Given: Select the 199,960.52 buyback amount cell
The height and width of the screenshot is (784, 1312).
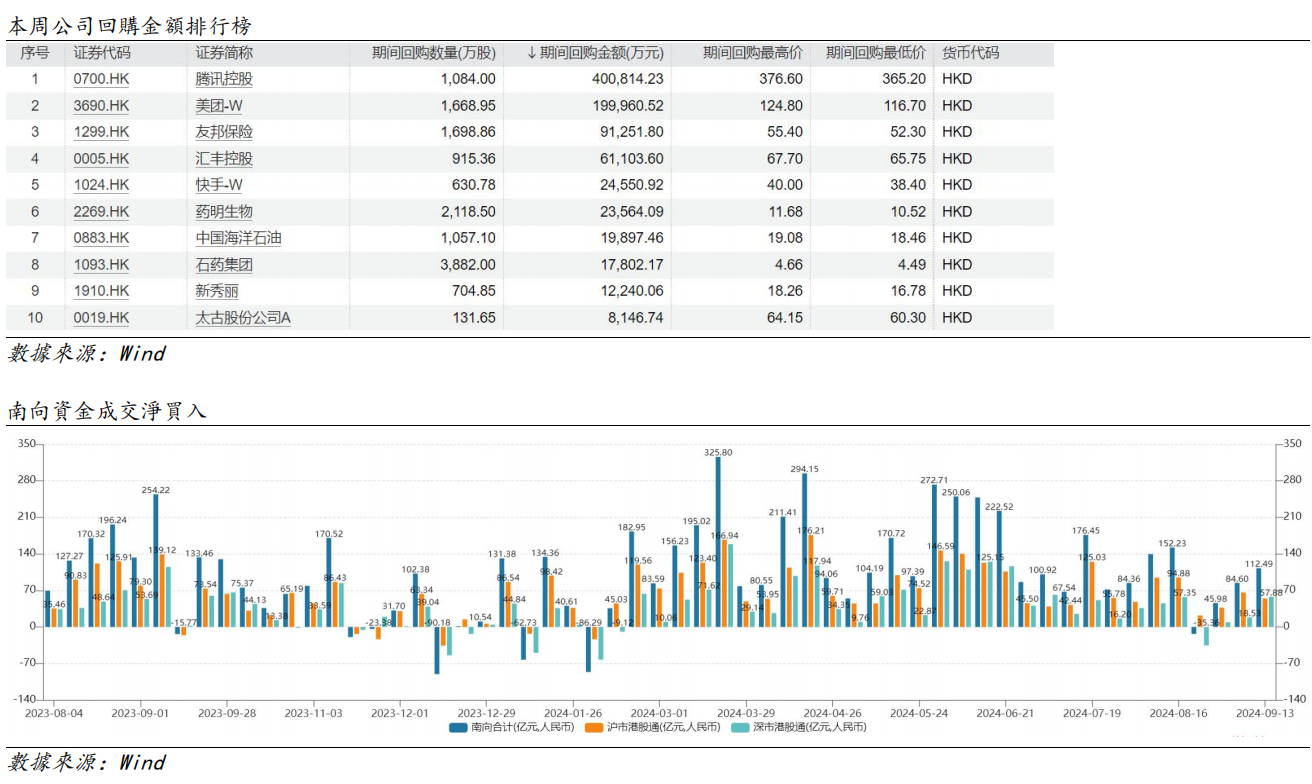Looking at the screenshot, I should click(628, 105).
